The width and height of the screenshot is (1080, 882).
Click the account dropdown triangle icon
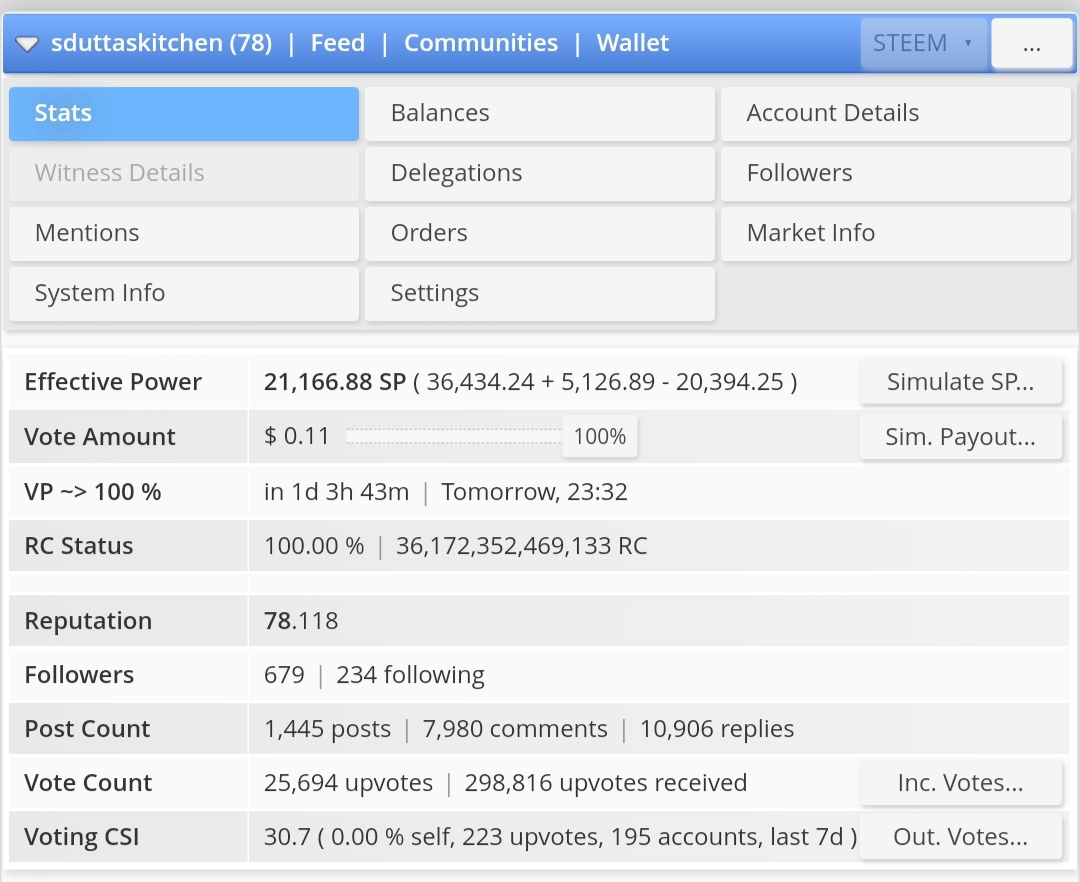coord(28,44)
